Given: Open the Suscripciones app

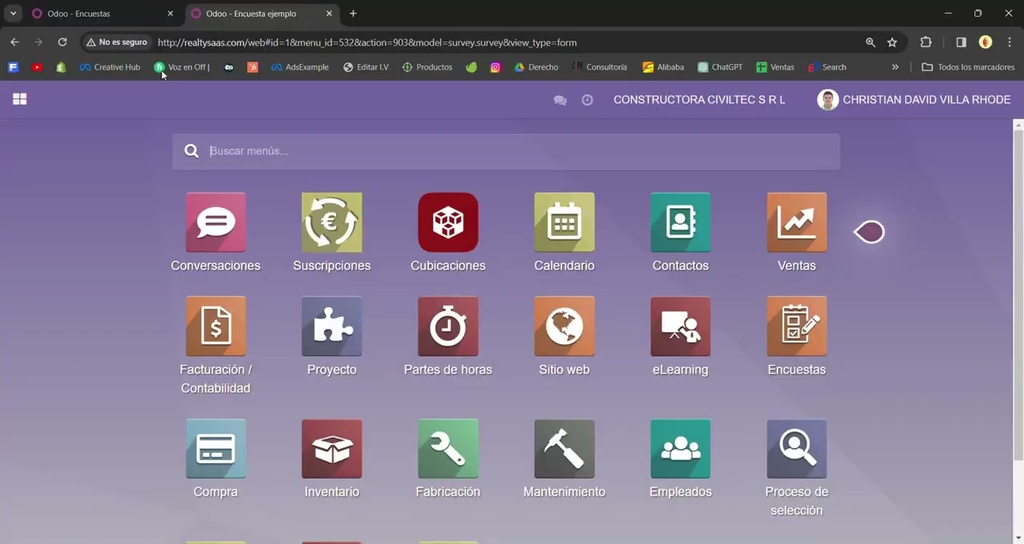Looking at the screenshot, I should pos(332,223).
